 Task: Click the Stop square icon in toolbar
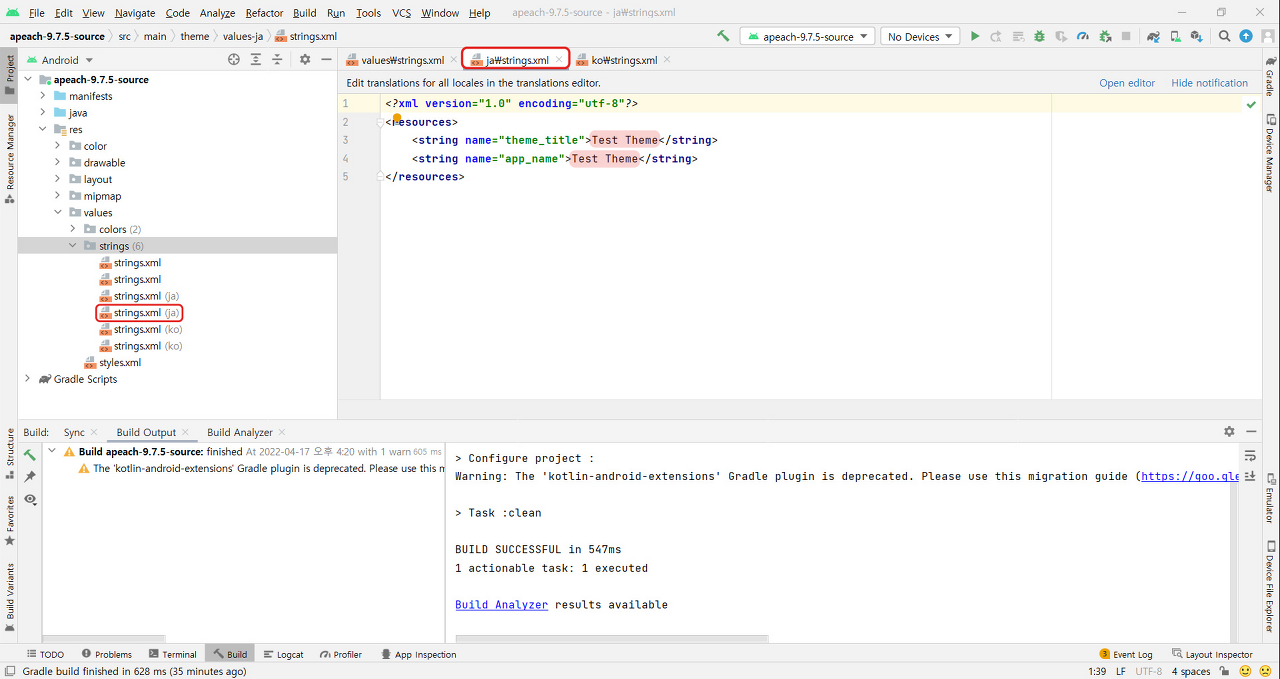(1126, 36)
